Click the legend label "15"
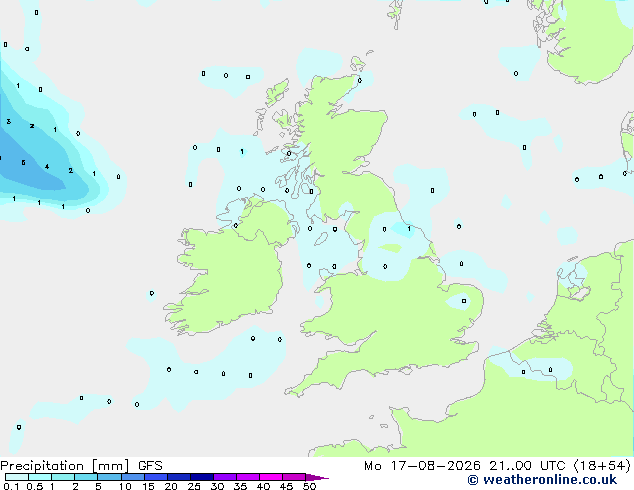Viewport: 634px width, 490px height. point(148,486)
